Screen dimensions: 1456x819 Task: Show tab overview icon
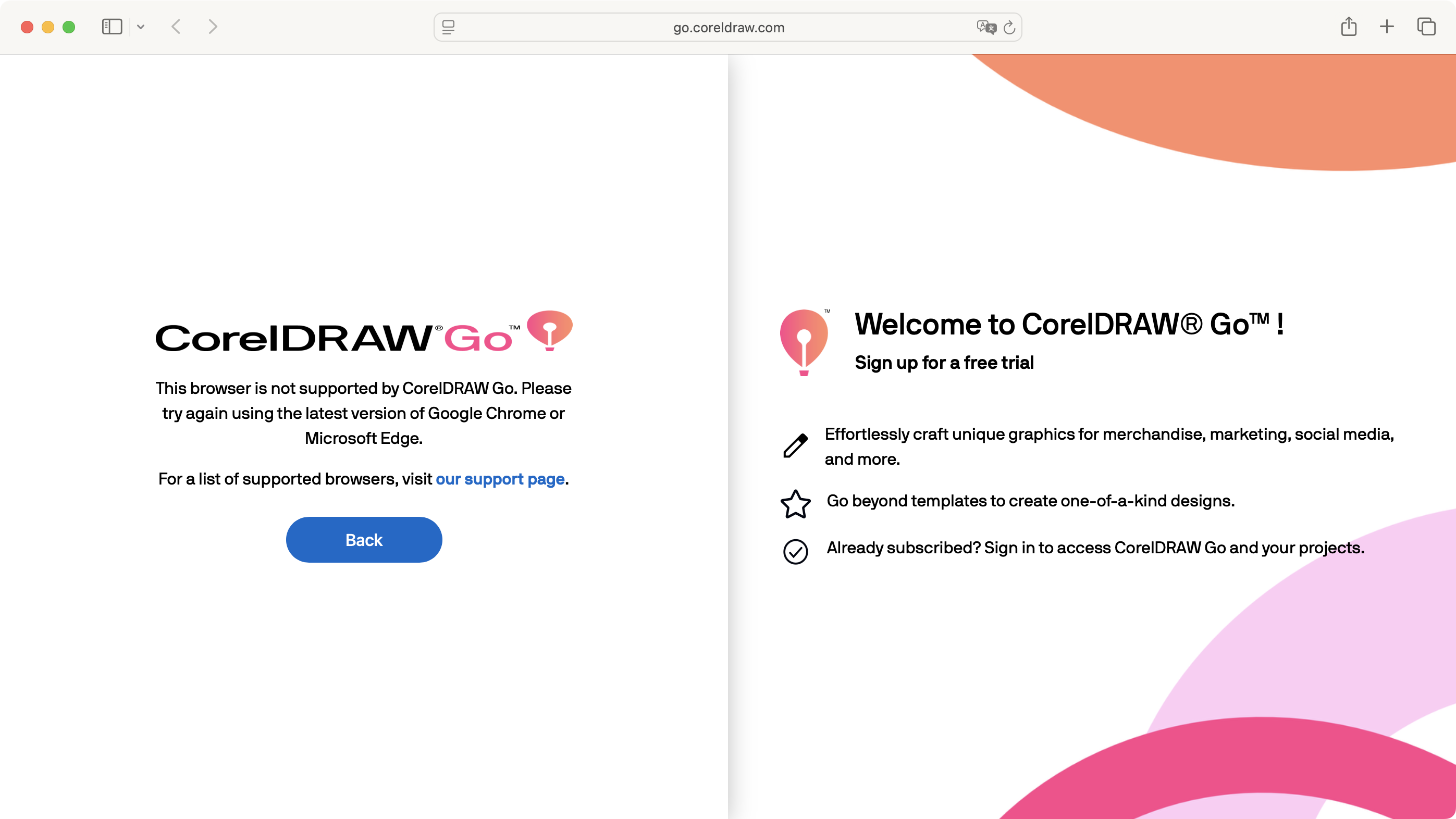1426,27
